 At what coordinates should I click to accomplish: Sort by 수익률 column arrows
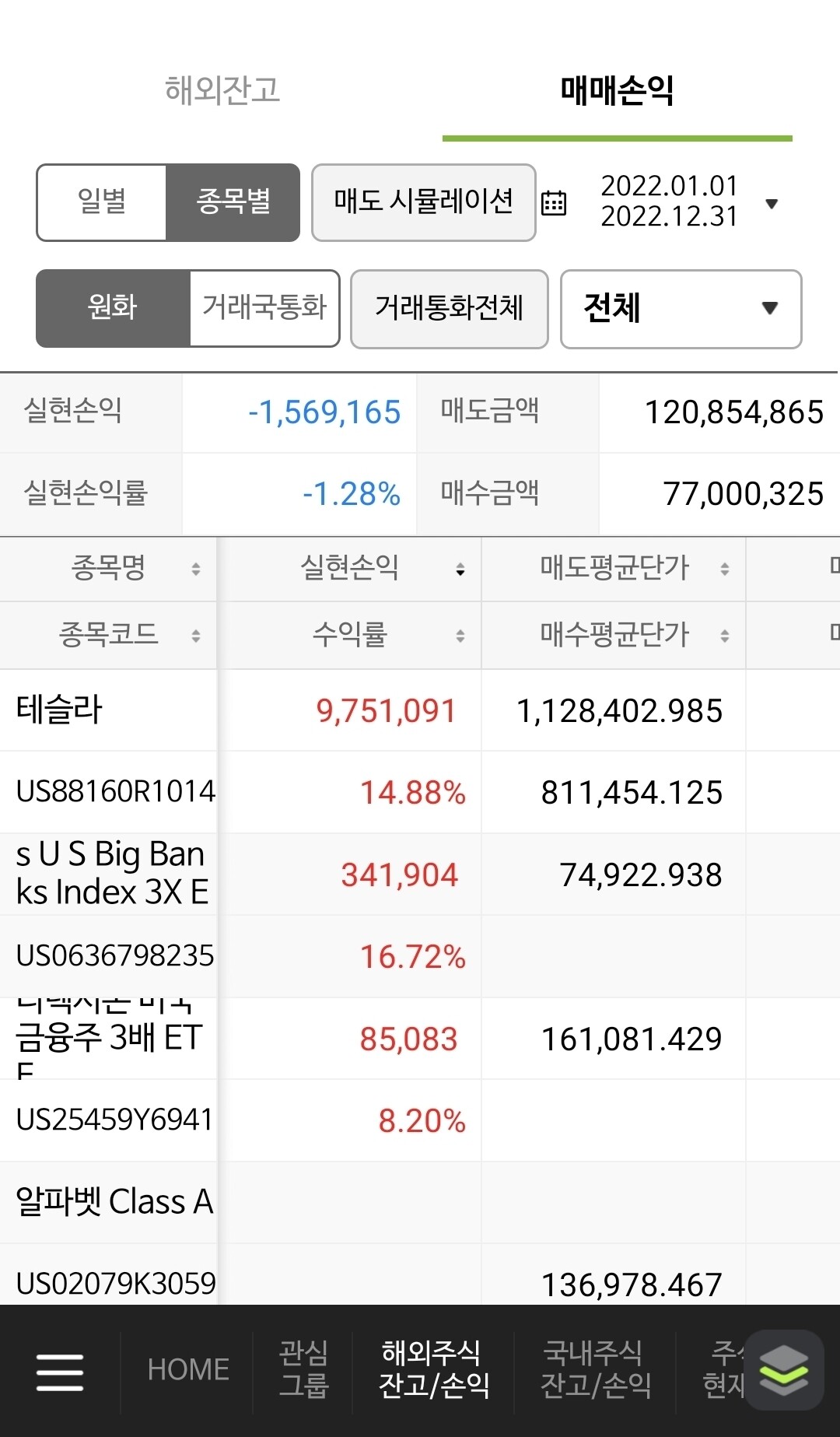(460, 636)
